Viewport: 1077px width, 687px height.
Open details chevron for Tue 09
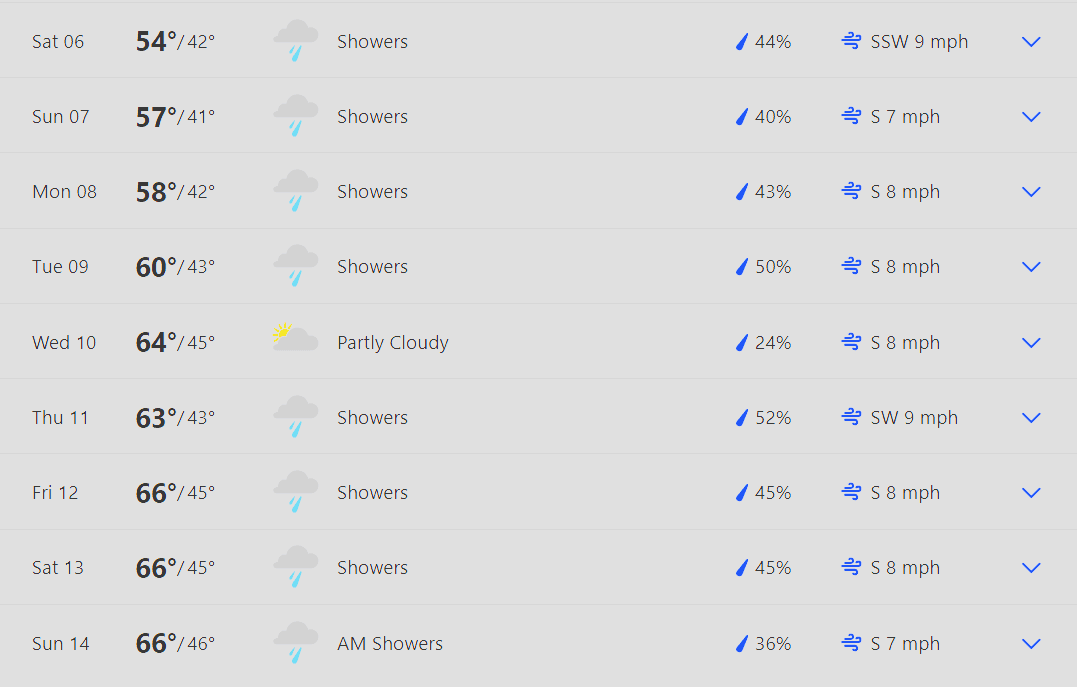pyautogui.click(x=1031, y=267)
